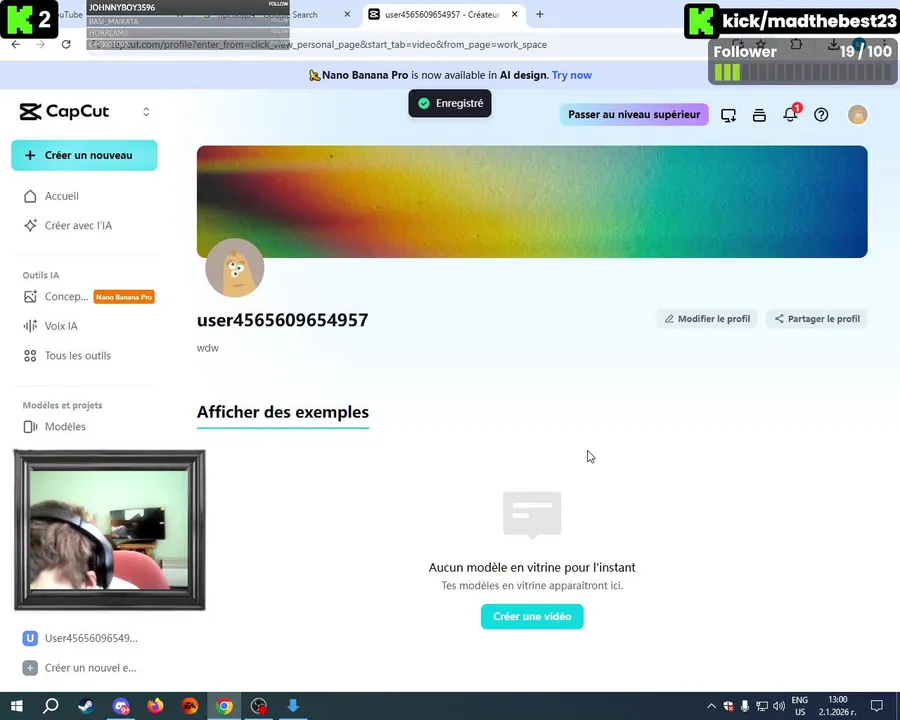Screen dimensions: 900x720
Task: Open the help question mark icon
Action: [821, 115]
